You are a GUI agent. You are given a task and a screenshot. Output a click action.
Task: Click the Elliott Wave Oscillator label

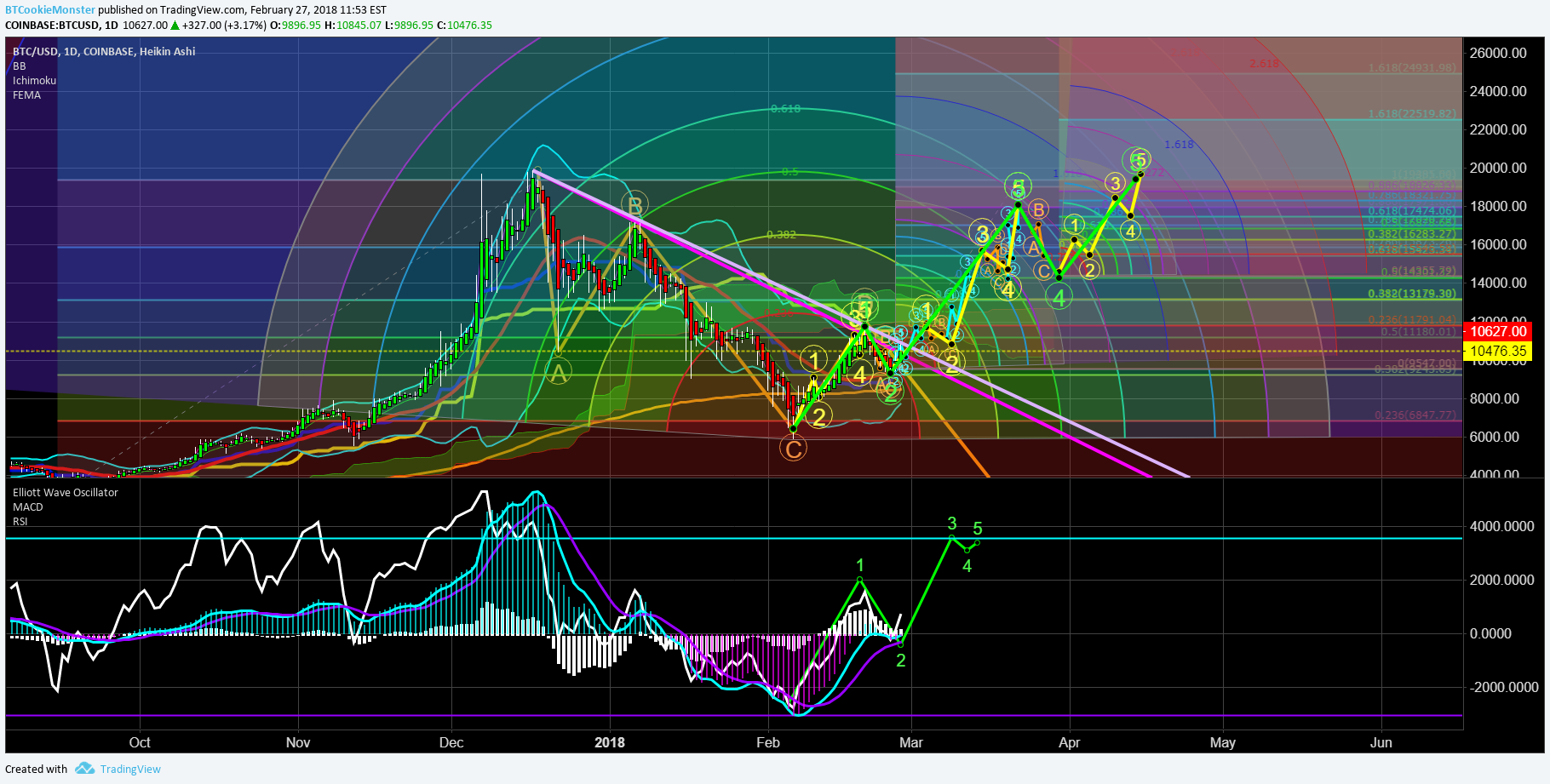tap(66, 493)
